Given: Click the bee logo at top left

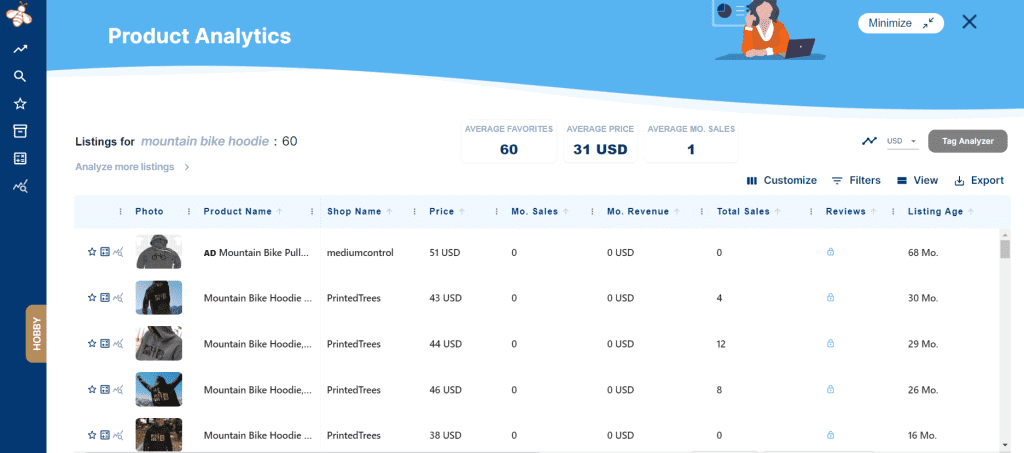Looking at the screenshot, I should click(22, 15).
